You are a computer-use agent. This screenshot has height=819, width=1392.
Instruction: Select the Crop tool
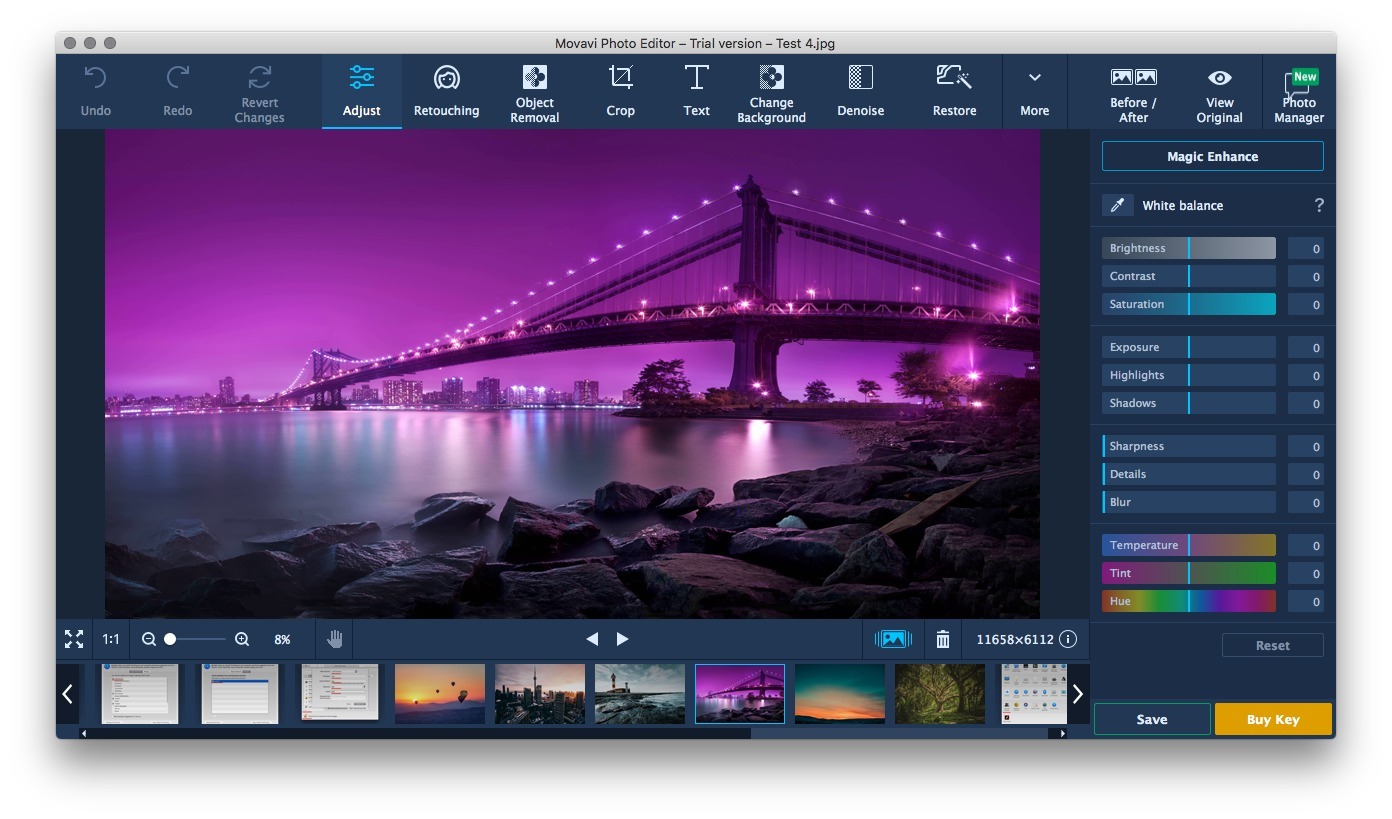[x=620, y=91]
